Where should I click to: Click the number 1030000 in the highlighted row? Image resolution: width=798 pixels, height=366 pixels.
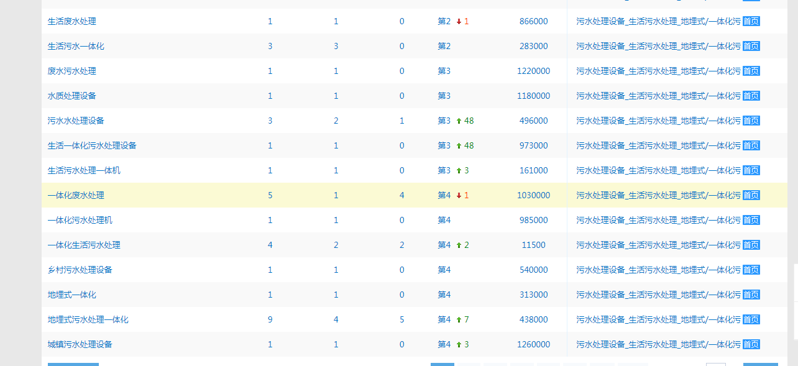click(x=533, y=195)
